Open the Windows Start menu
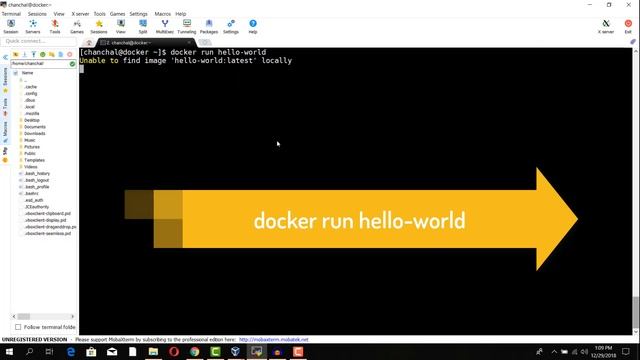The image size is (640, 360). click(9, 351)
